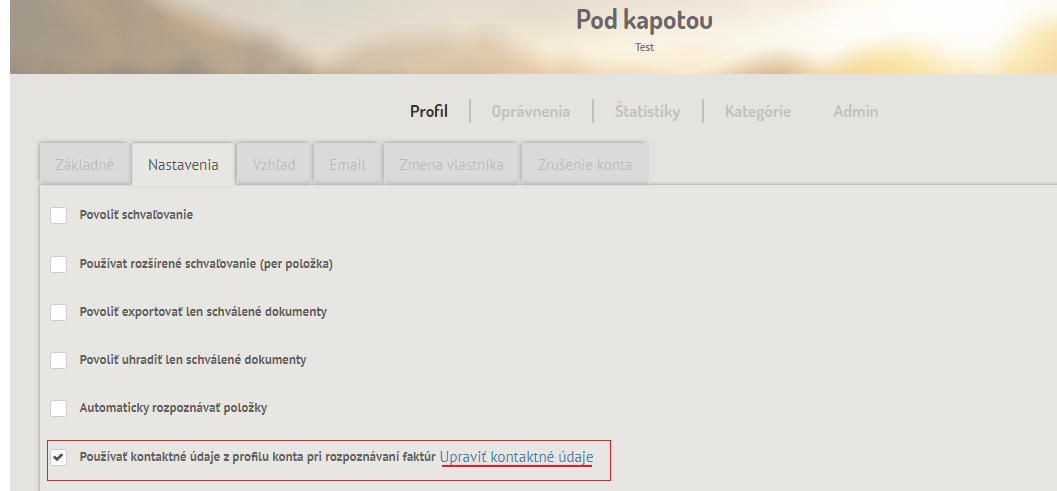Check Povoliť exportovať len schválené dokumenty
1057x491 pixels.
(x=59, y=312)
